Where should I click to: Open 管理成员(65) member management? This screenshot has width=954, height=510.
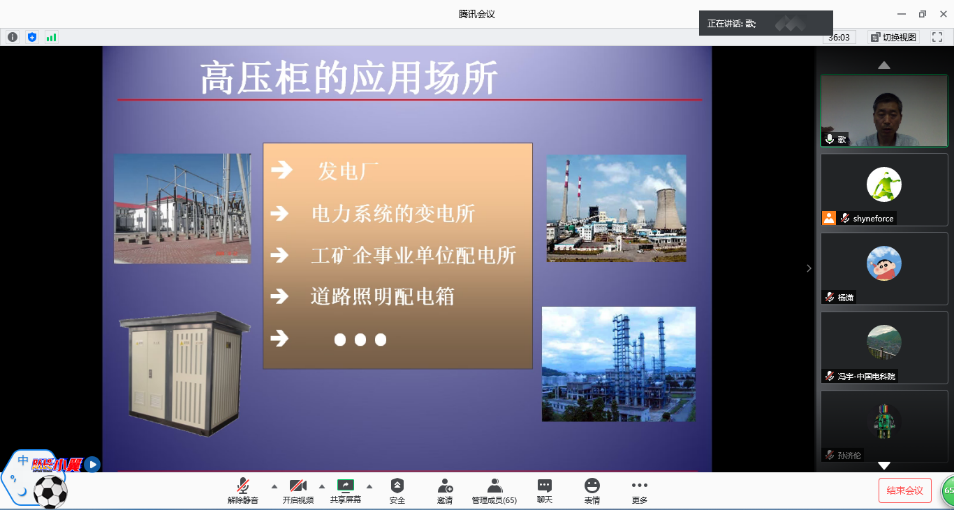[x=494, y=489]
